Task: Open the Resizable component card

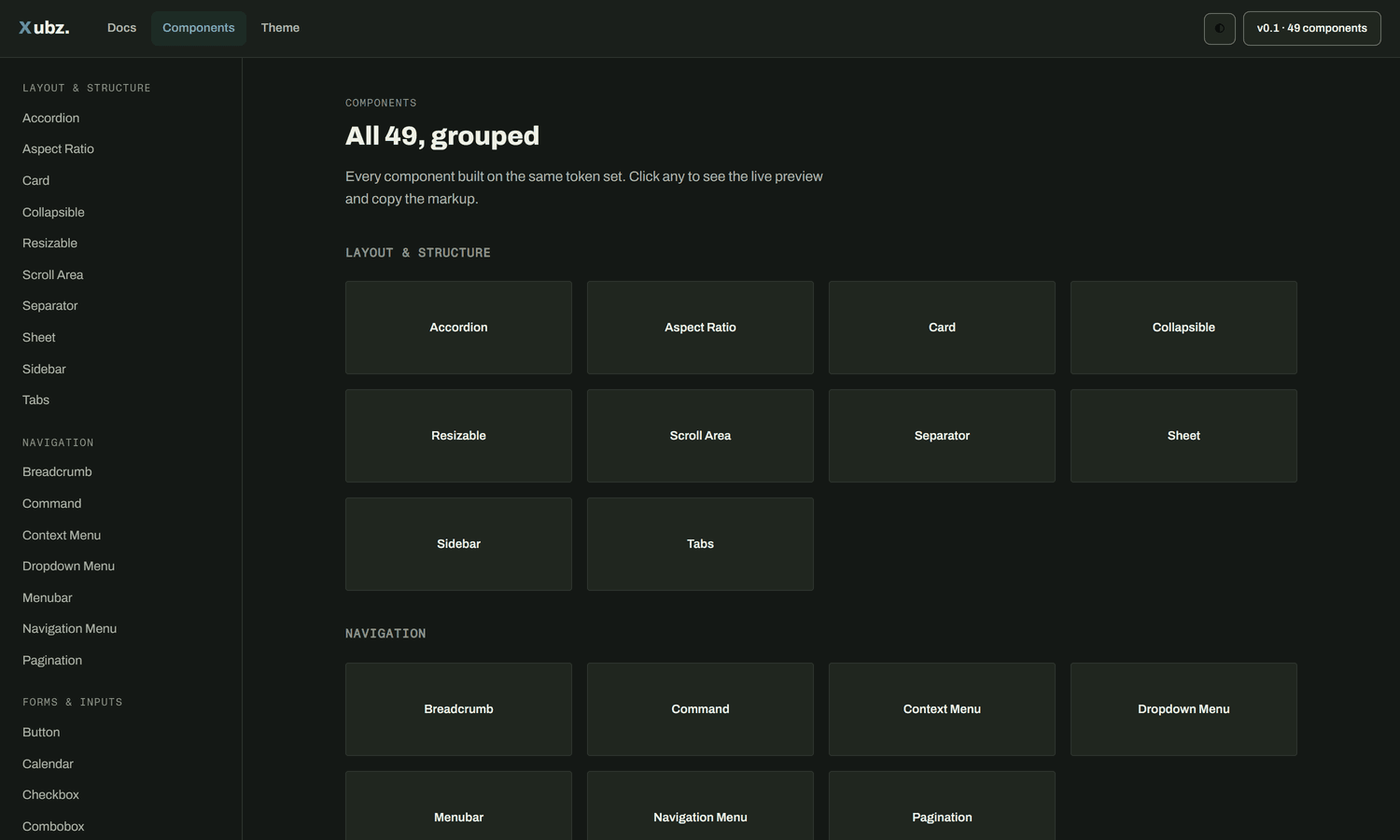Action: pyautogui.click(x=458, y=436)
